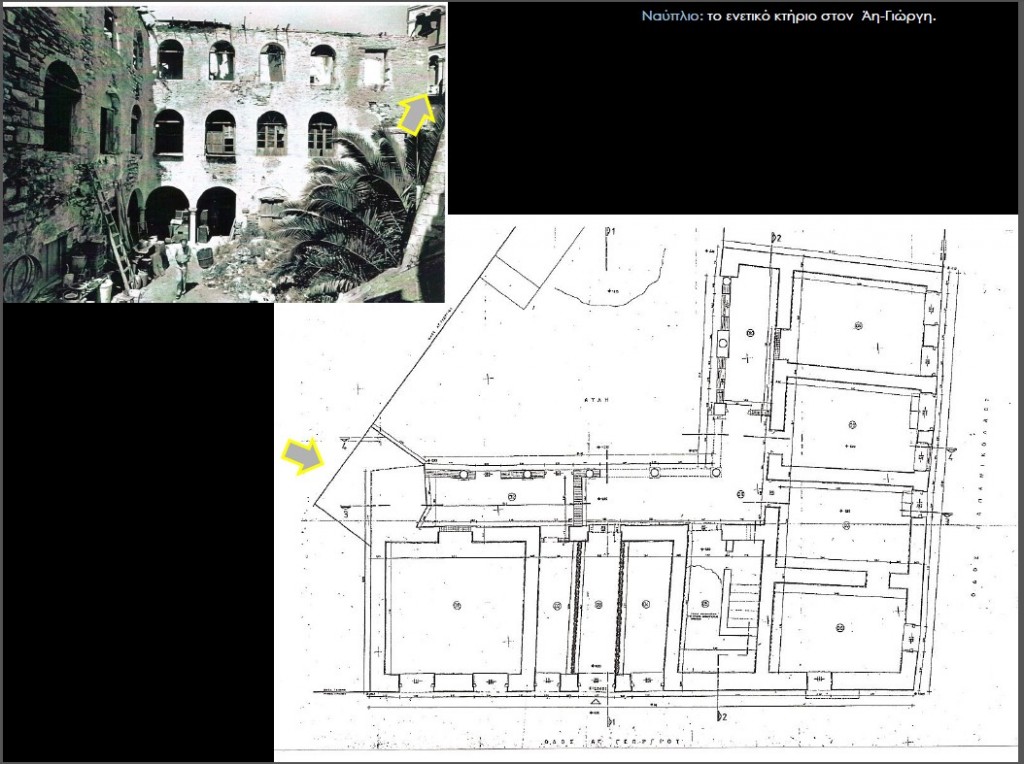Click the barrel next to the man
Image resolution: width=1024 pixels, height=764 pixels.
(205, 257)
